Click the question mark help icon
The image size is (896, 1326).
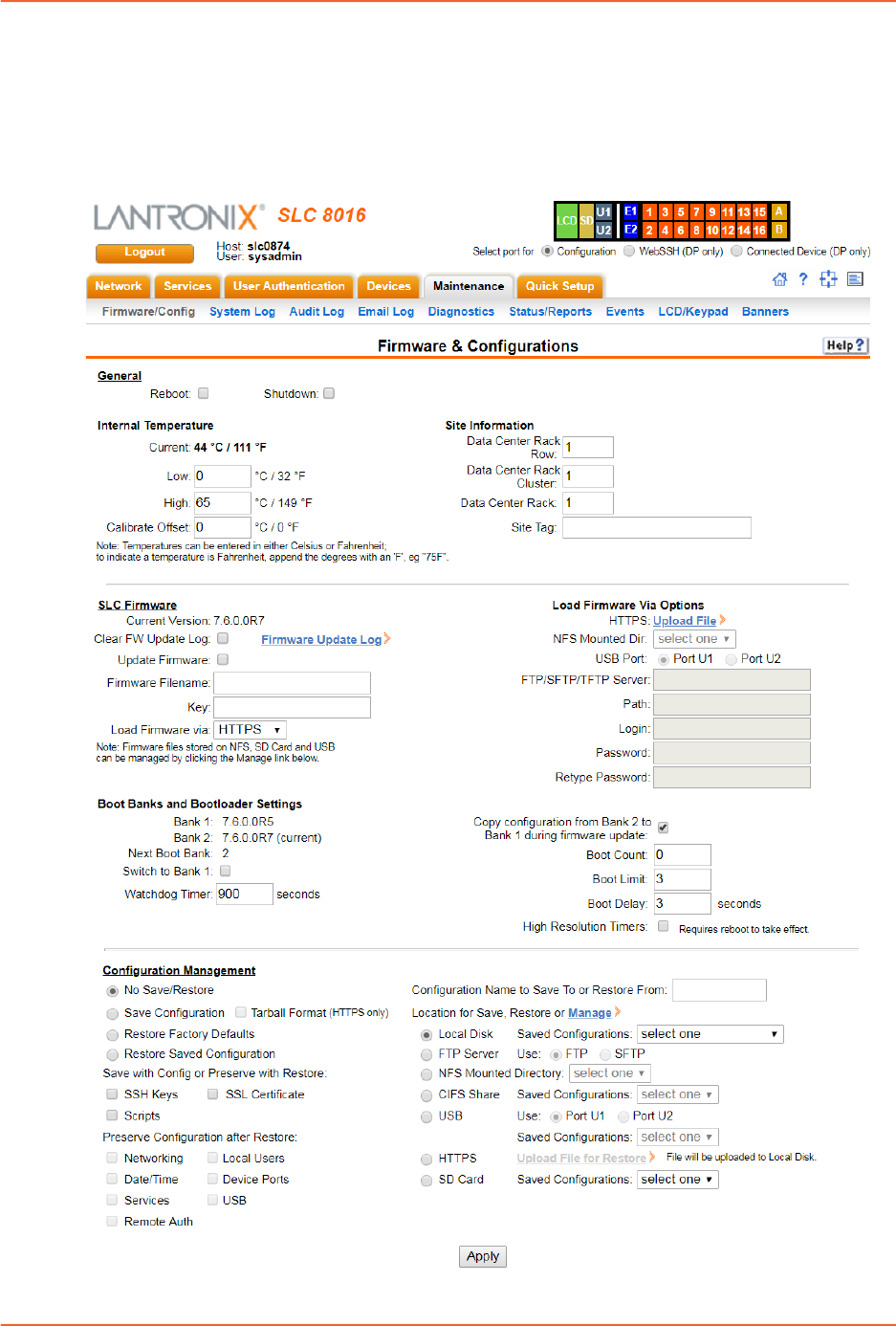(x=803, y=279)
